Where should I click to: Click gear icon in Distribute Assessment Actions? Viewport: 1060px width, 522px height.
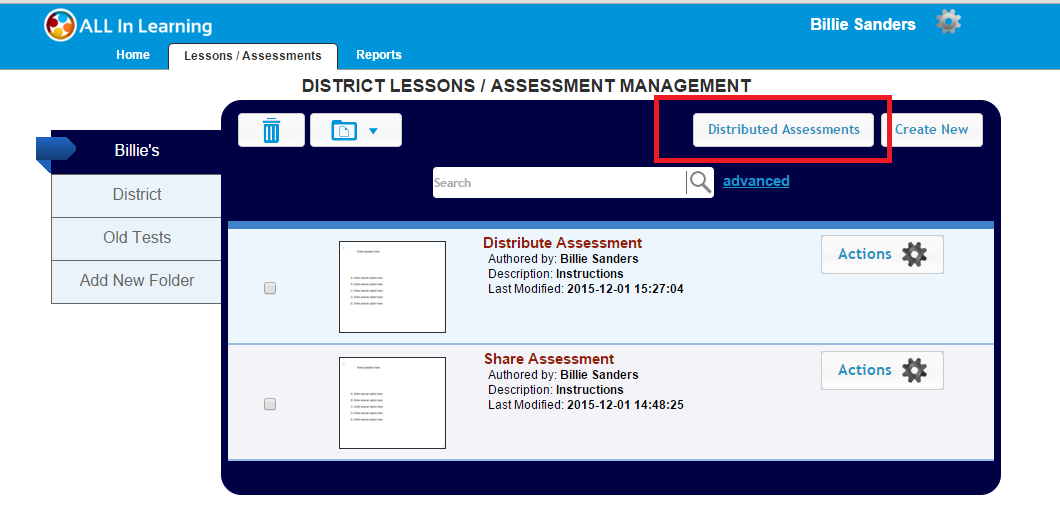pos(914,255)
